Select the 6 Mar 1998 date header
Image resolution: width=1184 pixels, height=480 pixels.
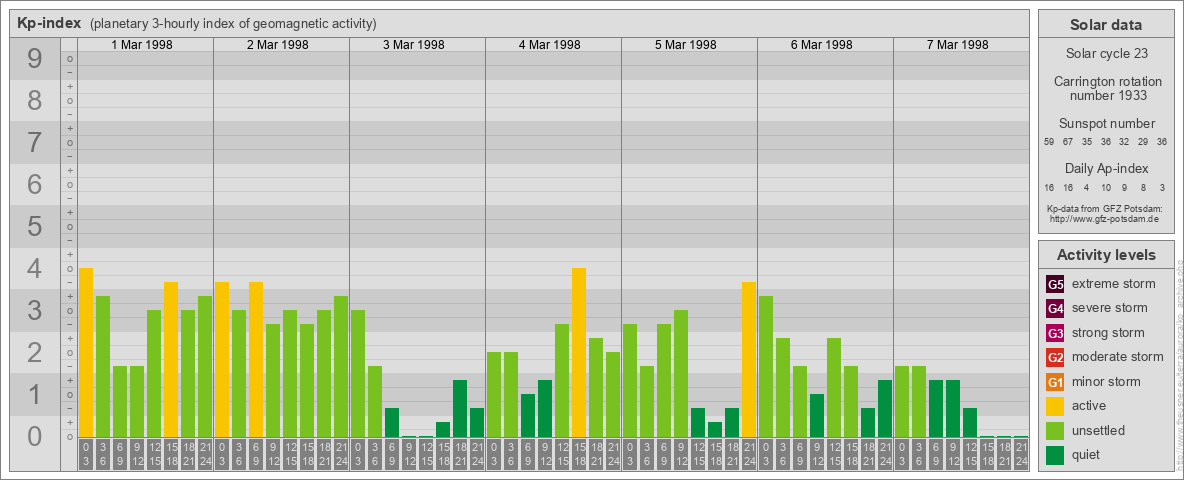pyautogui.click(x=822, y=45)
